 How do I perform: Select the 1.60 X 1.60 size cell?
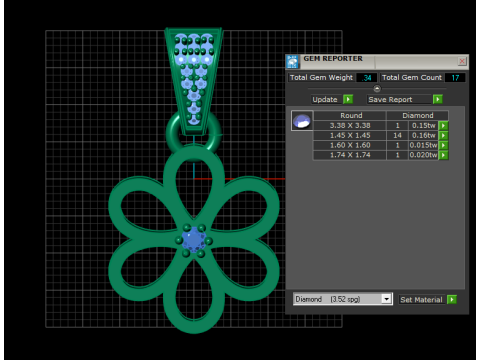[x=350, y=145]
